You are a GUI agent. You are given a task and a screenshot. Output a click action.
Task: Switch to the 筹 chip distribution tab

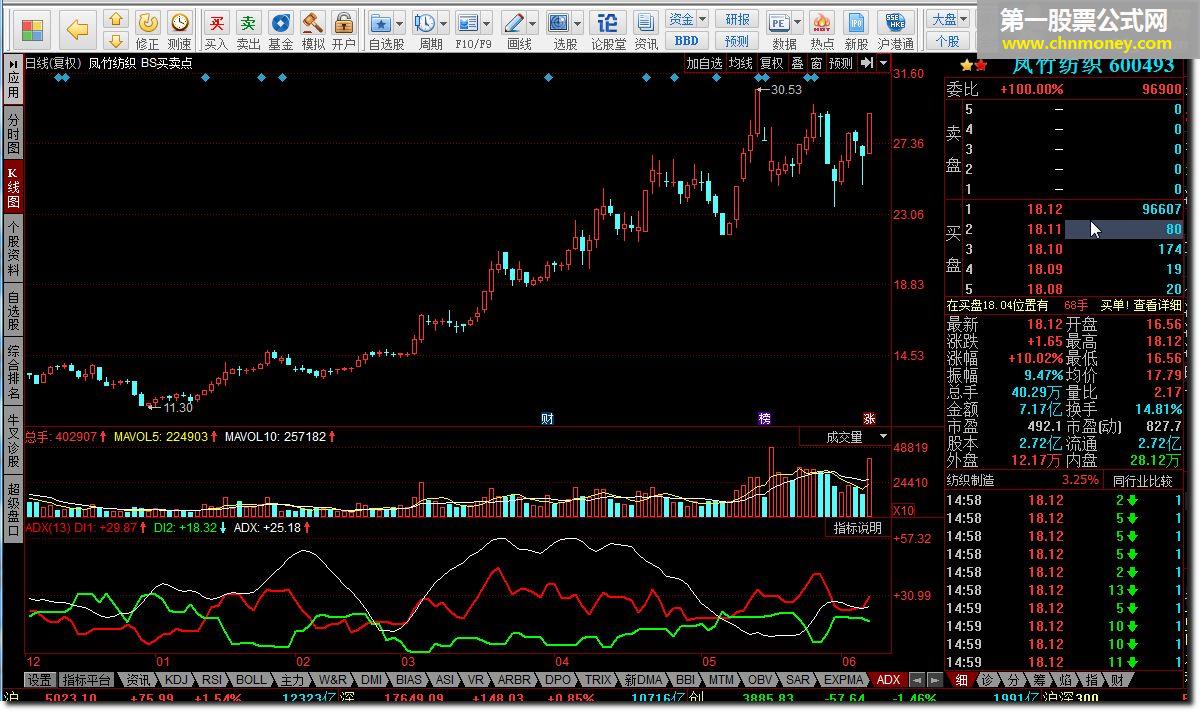pos(1039,679)
